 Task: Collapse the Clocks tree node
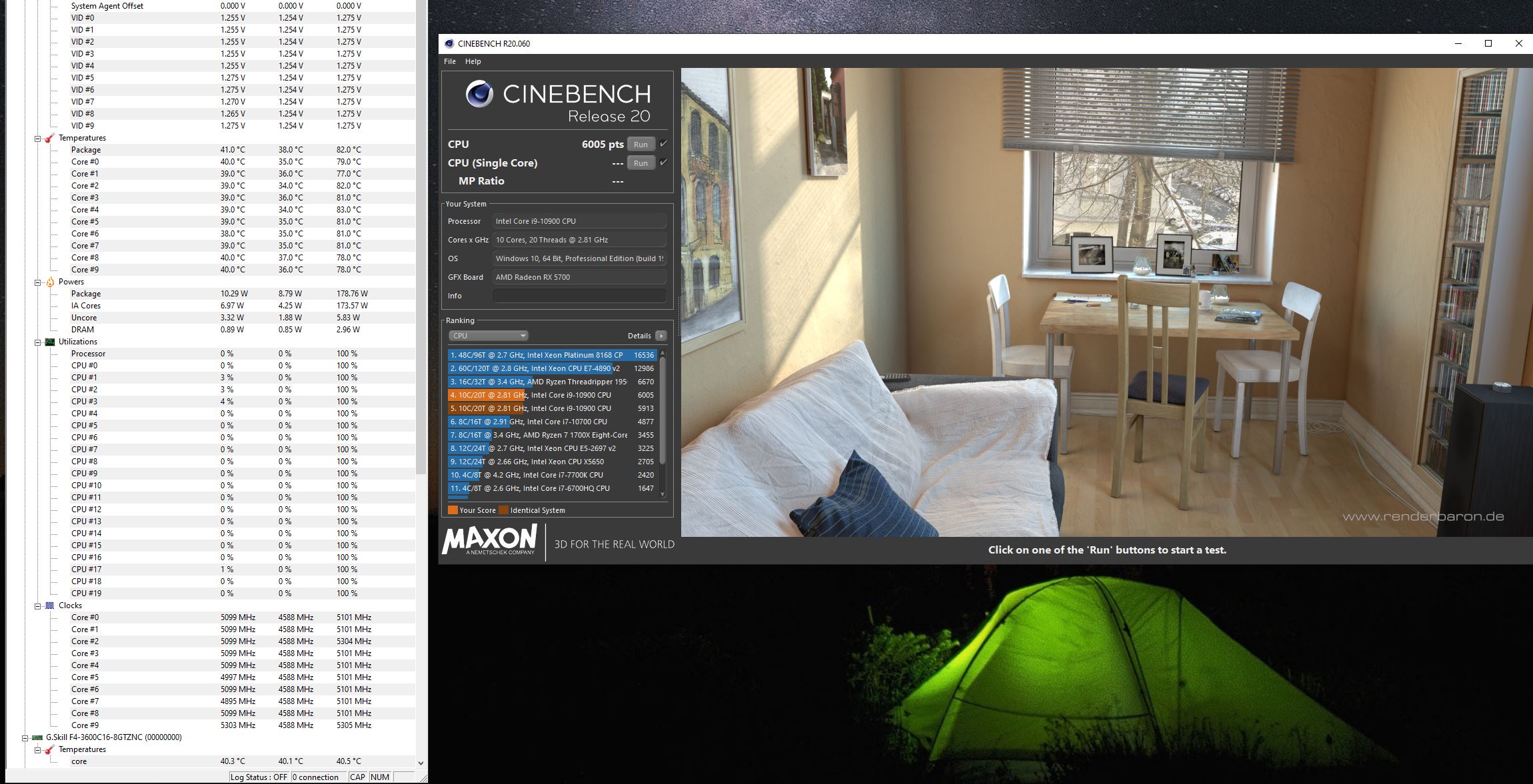point(38,606)
